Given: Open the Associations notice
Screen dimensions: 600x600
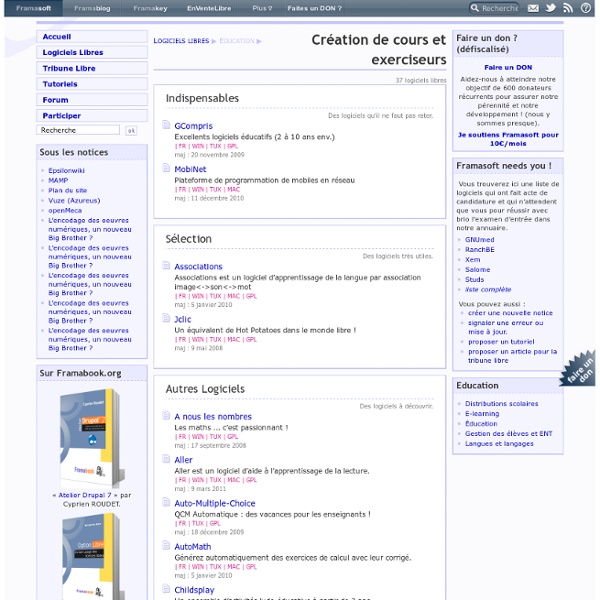Looking at the screenshot, I should click(198, 266).
